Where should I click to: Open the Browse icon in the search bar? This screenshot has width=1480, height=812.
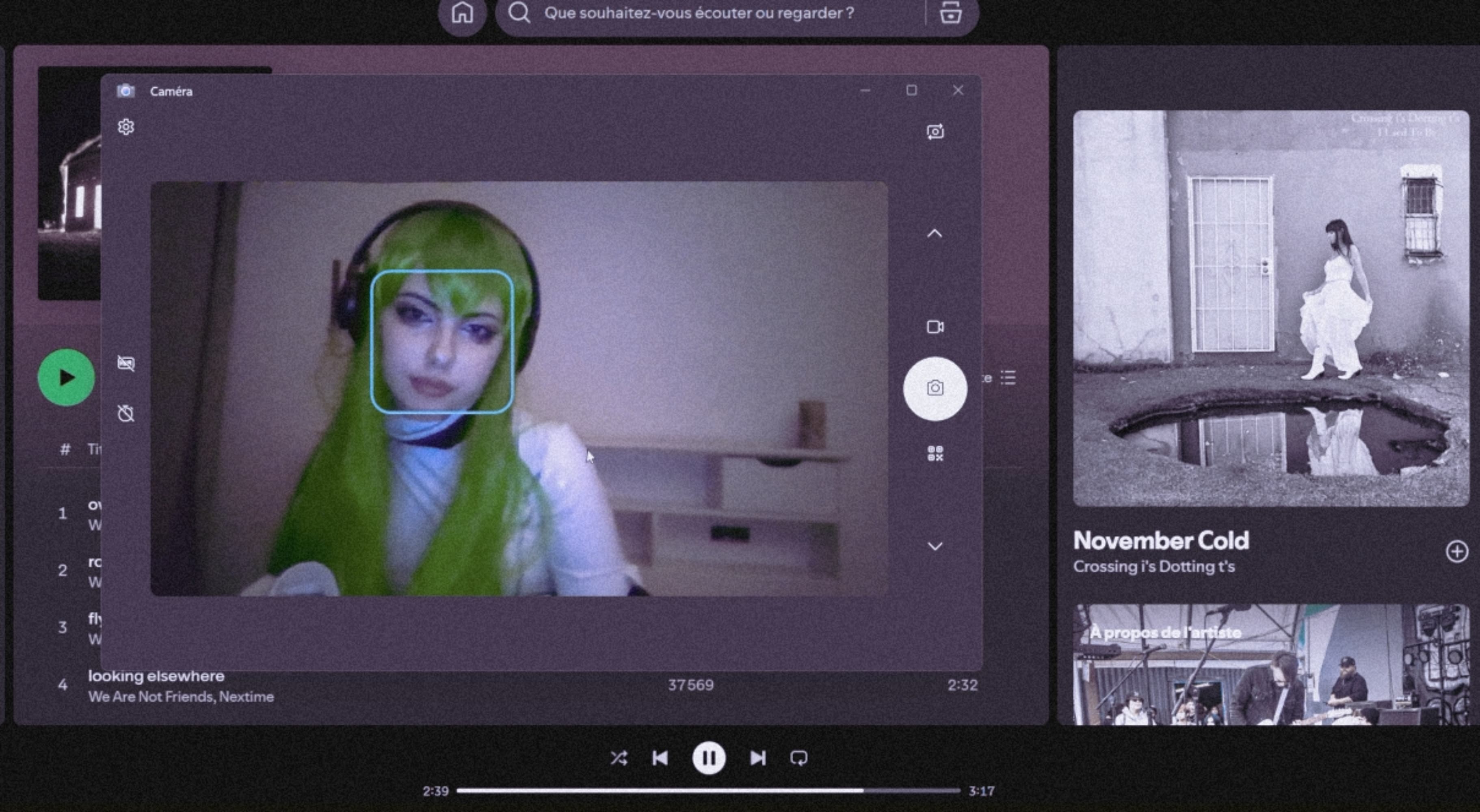[951, 13]
